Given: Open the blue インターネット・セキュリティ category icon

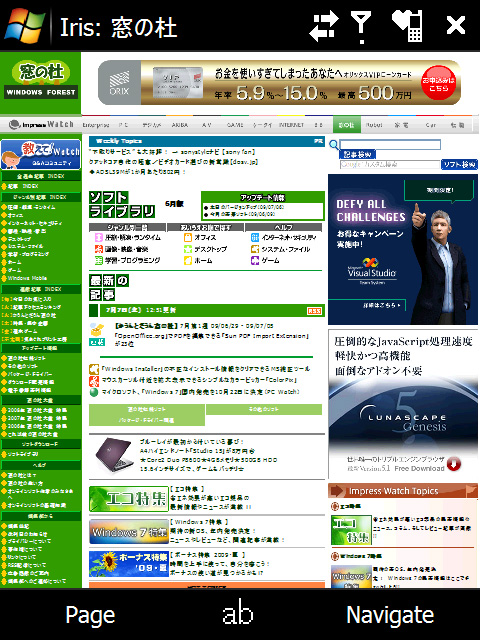Looking at the screenshot, I should [255, 238].
